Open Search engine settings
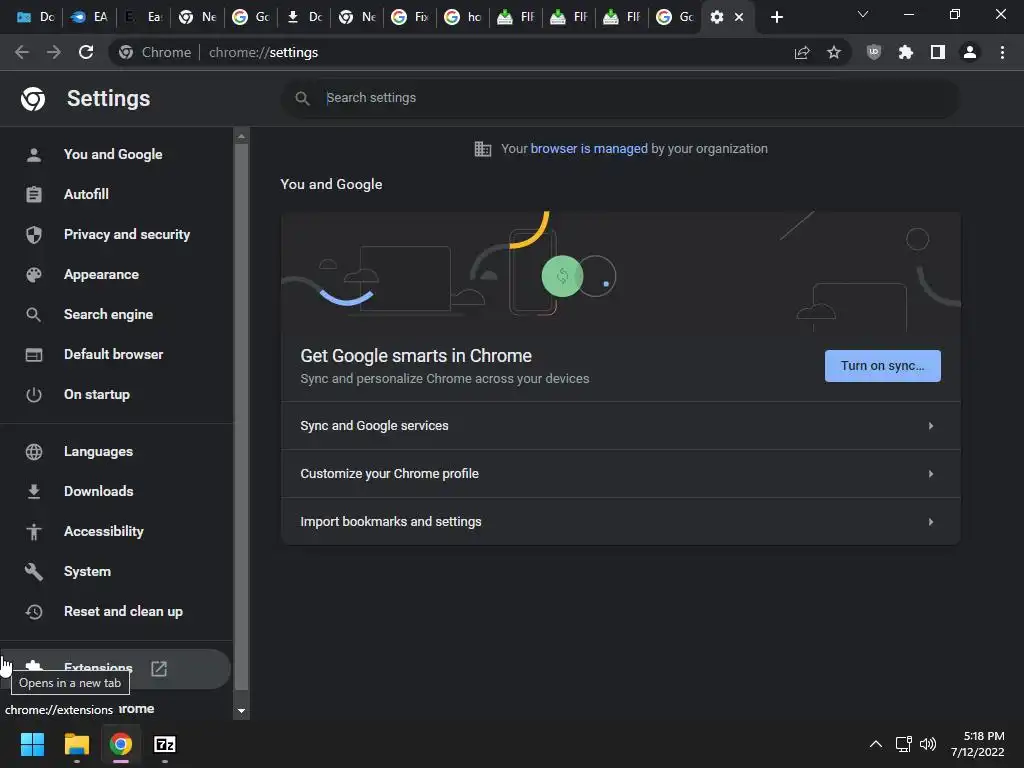Screen dimensions: 1024x768 (x=108, y=315)
